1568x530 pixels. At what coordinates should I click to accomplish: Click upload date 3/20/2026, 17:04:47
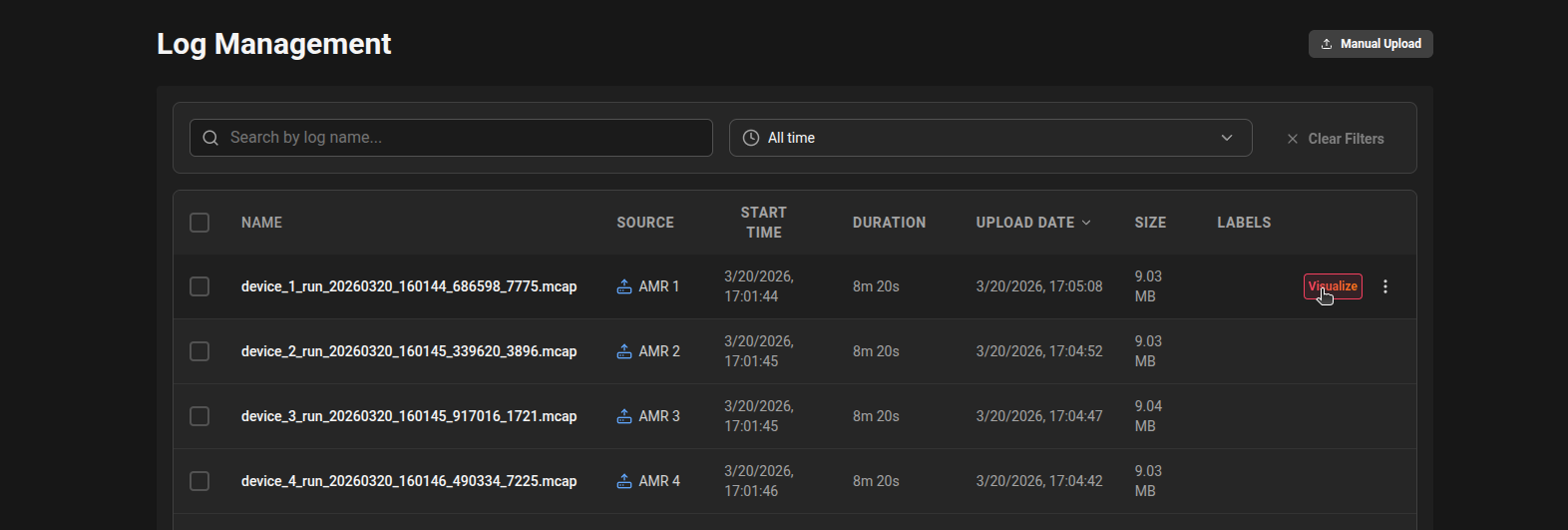1039,416
